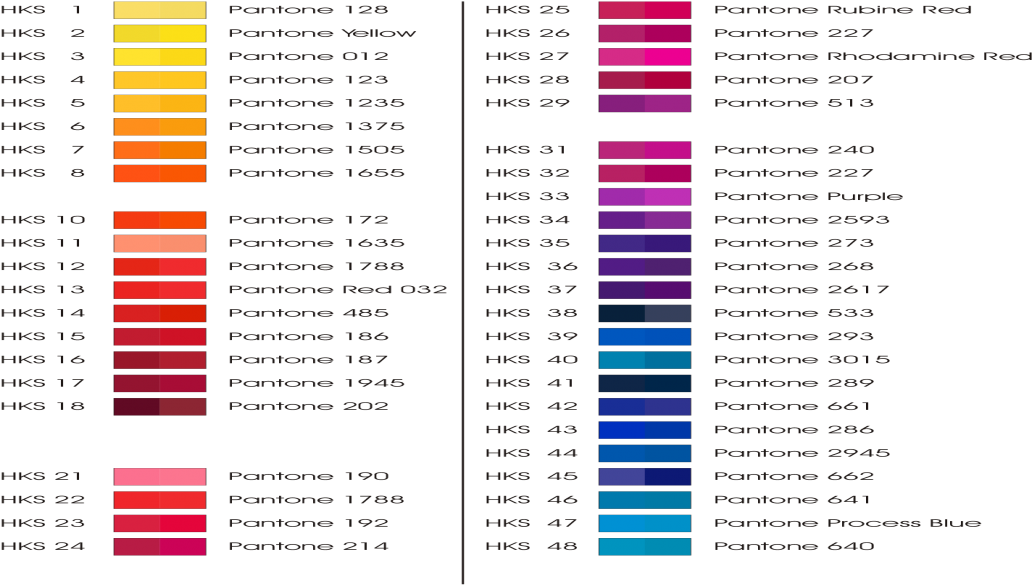This screenshot has height=585, width=1032.
Task: Click the yellow swatch next to HKS 1
Action: point(160,10)
